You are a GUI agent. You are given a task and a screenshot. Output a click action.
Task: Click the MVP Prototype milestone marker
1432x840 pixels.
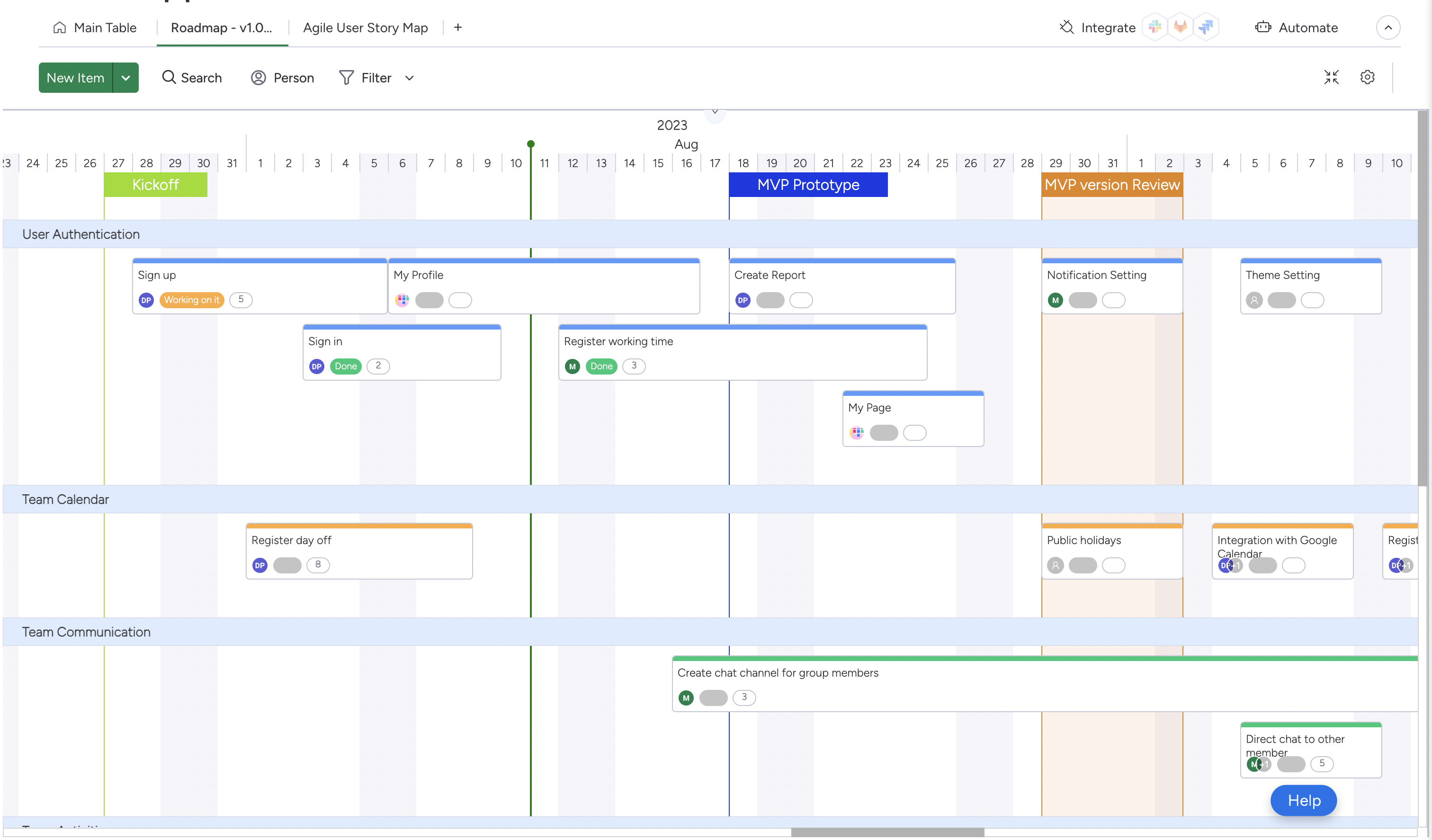(x=807, y=185)
